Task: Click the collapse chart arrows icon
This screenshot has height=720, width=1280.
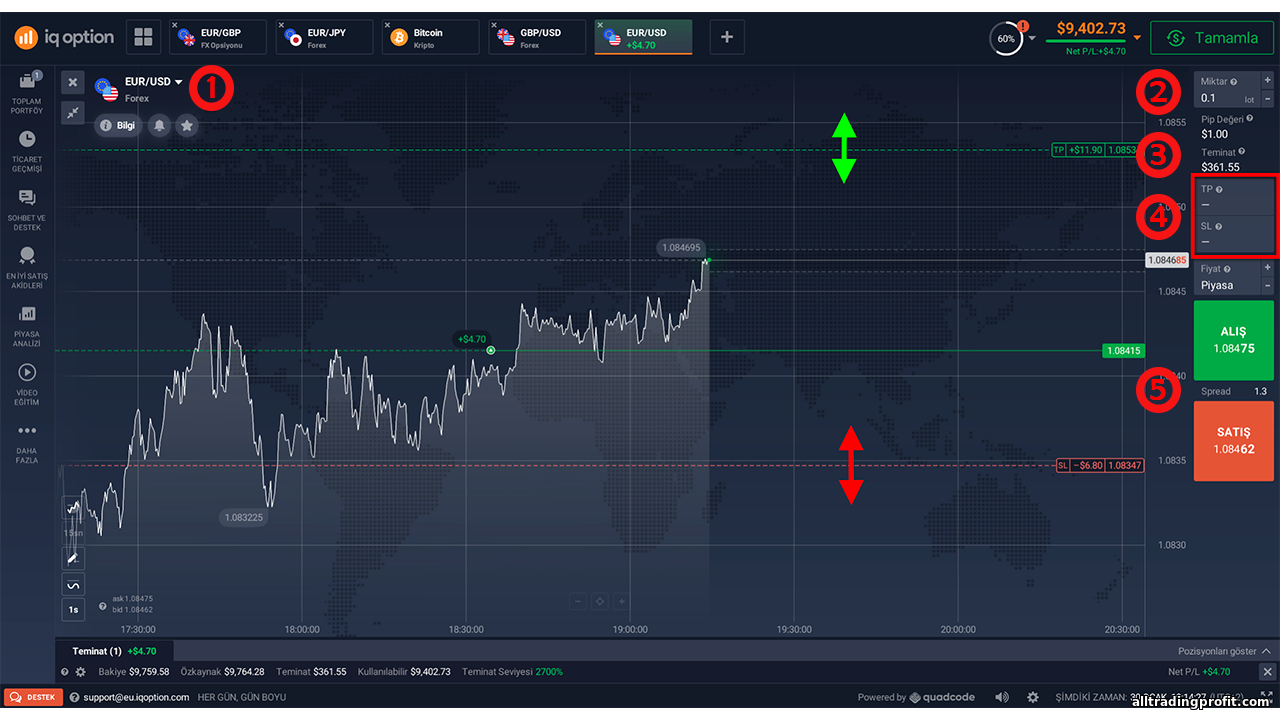Action: pyautogui.click(x=73, y=113)
